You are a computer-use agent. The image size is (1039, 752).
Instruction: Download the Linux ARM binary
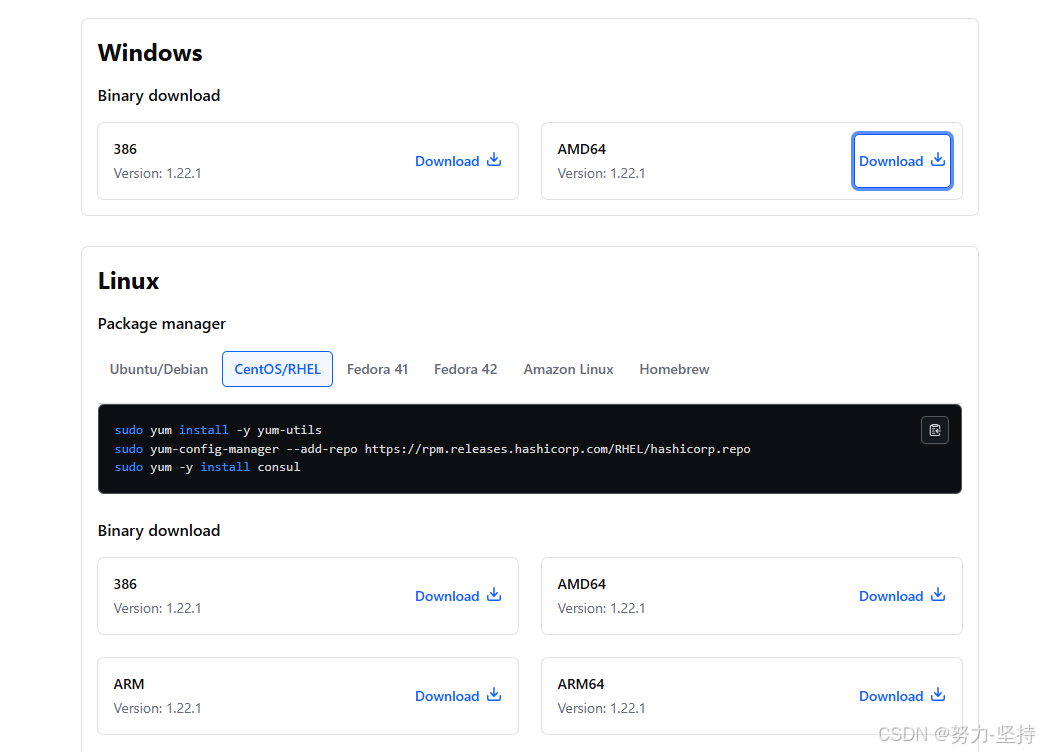458,696
